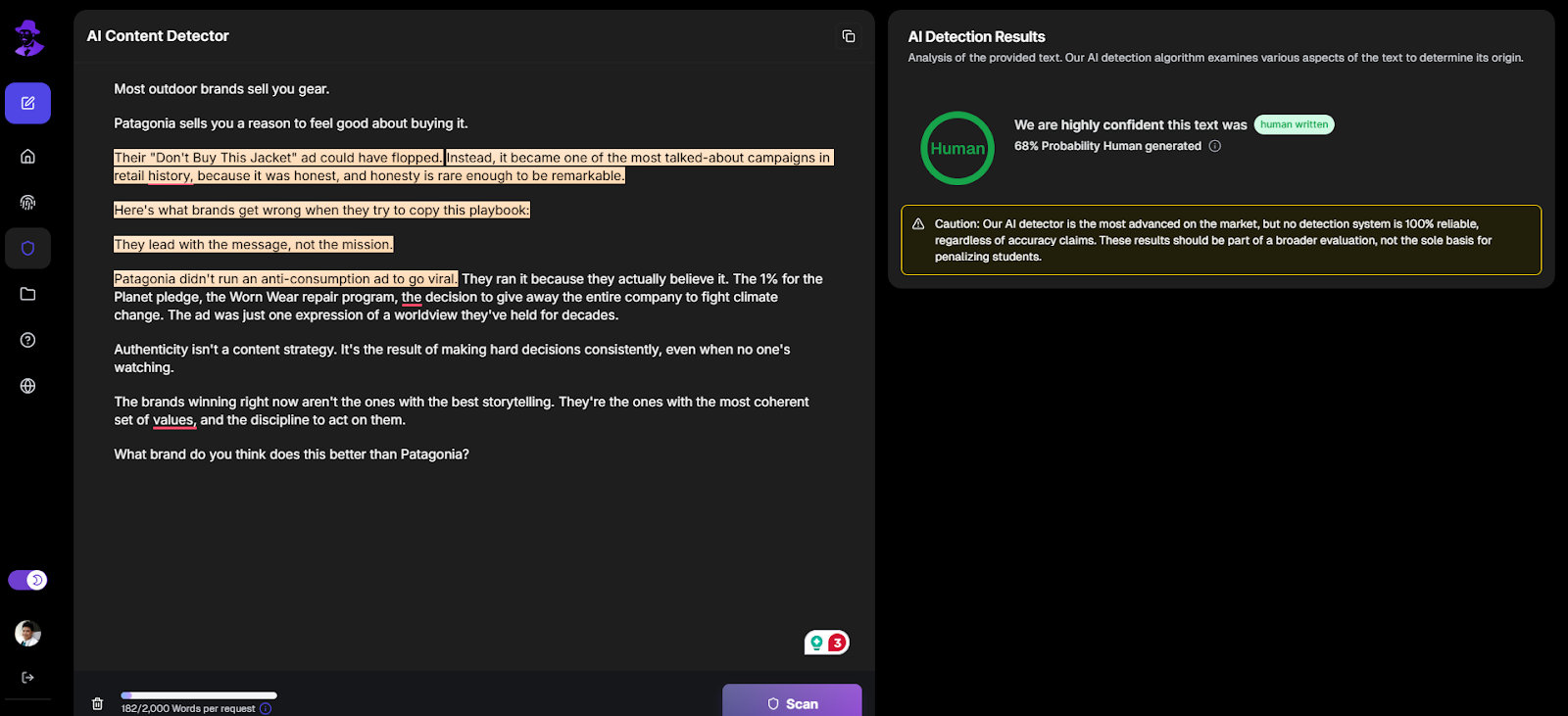Click 'Authenticity isn't a content strategy' paragraph
Screen dimensions: 1568x716
coord(452,358)
